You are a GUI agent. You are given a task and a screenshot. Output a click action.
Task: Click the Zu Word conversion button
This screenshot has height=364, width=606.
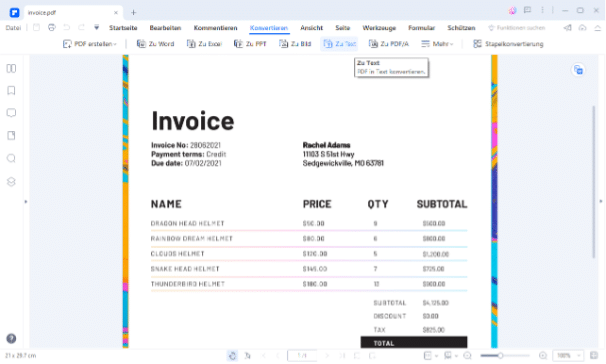155,44
